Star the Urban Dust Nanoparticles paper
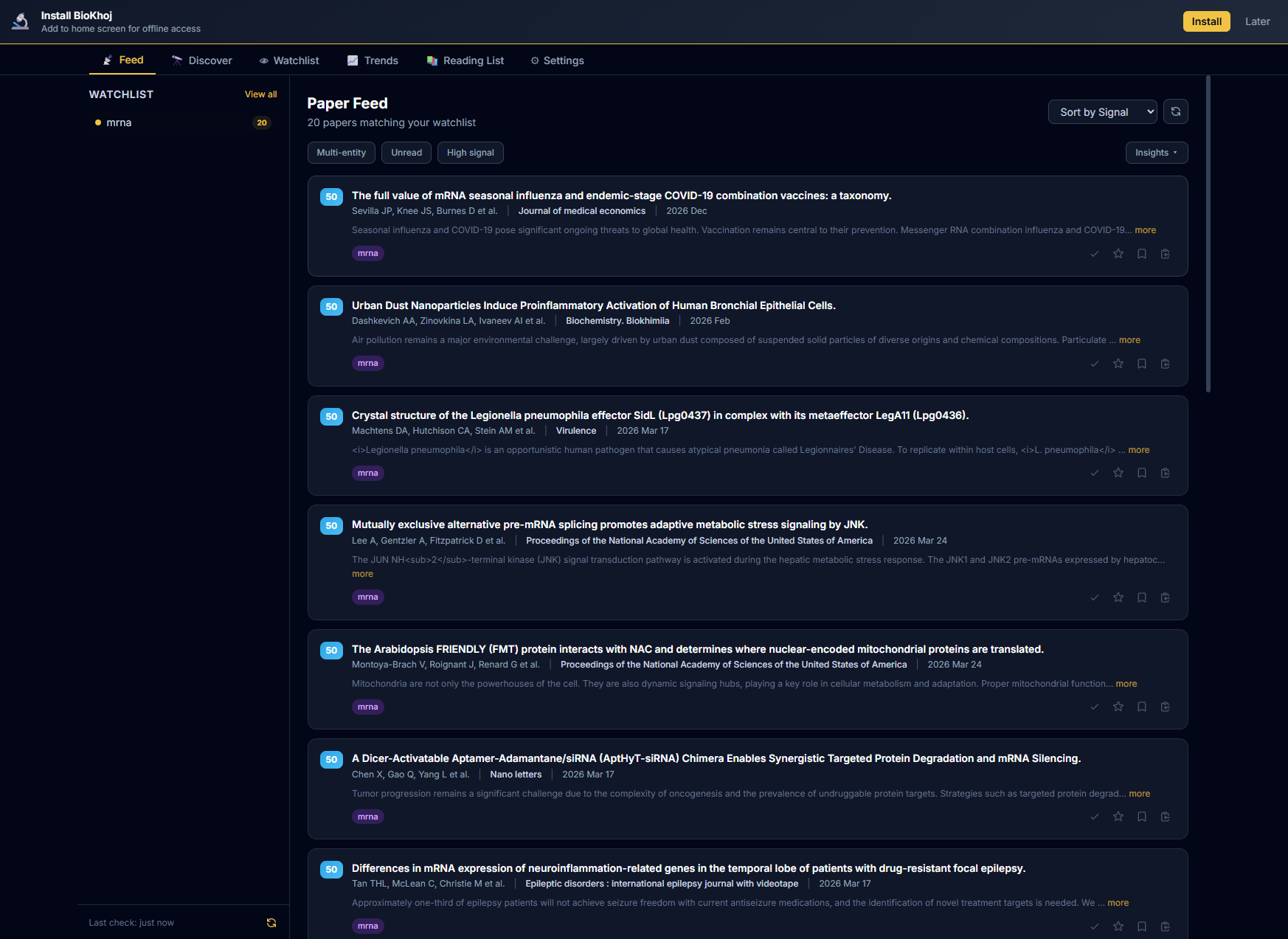Image resolution: width=1288 pixels, height=939 pixels. 1118,363
